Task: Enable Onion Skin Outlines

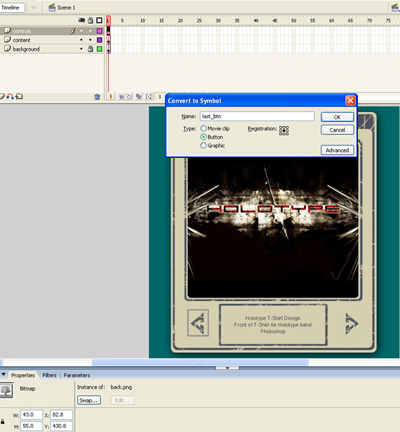Action: pyautogui.click(x=129, y=97)
